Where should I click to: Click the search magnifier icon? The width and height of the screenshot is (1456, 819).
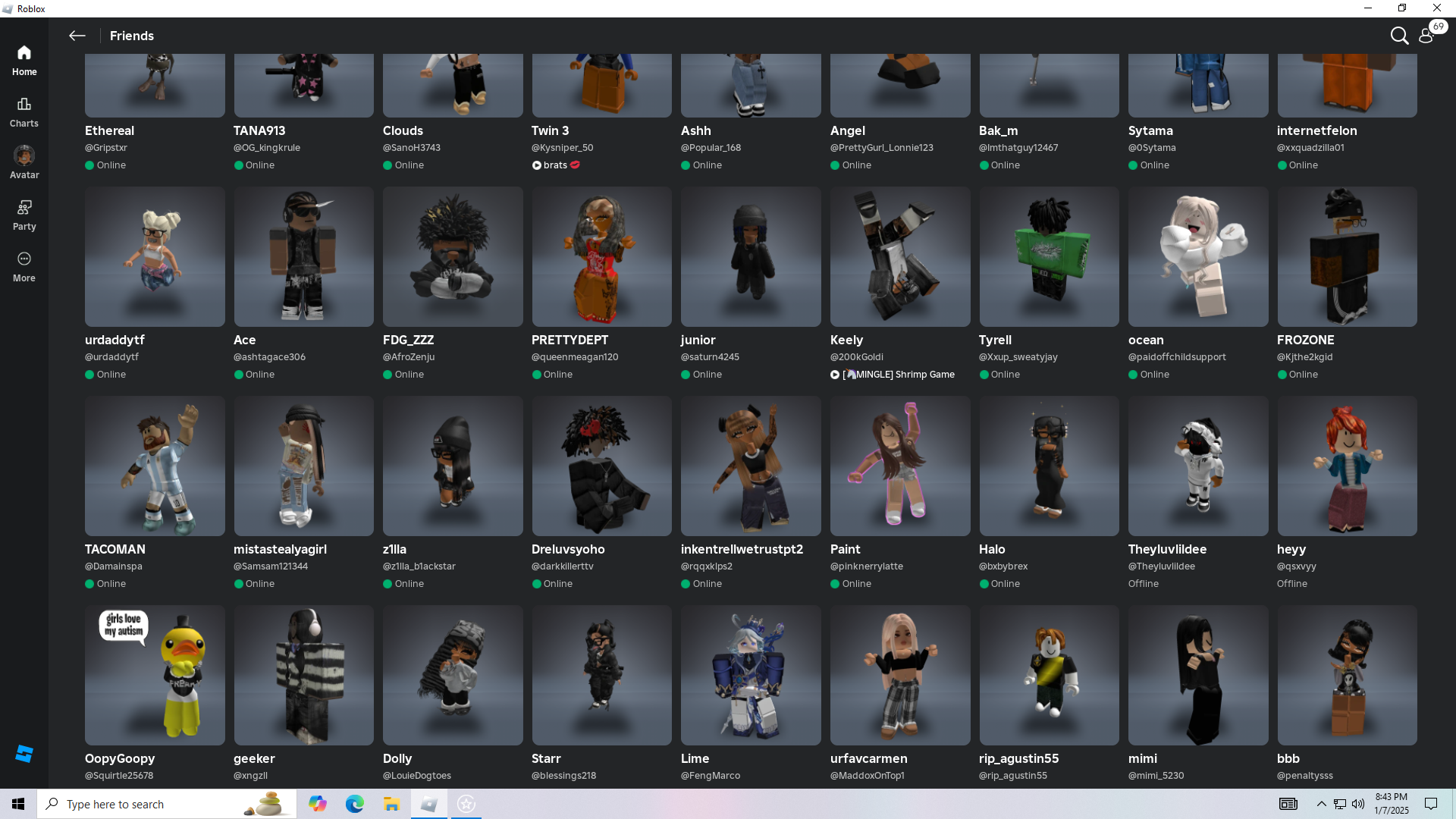pyautogui.click(x=1399, y=36)
